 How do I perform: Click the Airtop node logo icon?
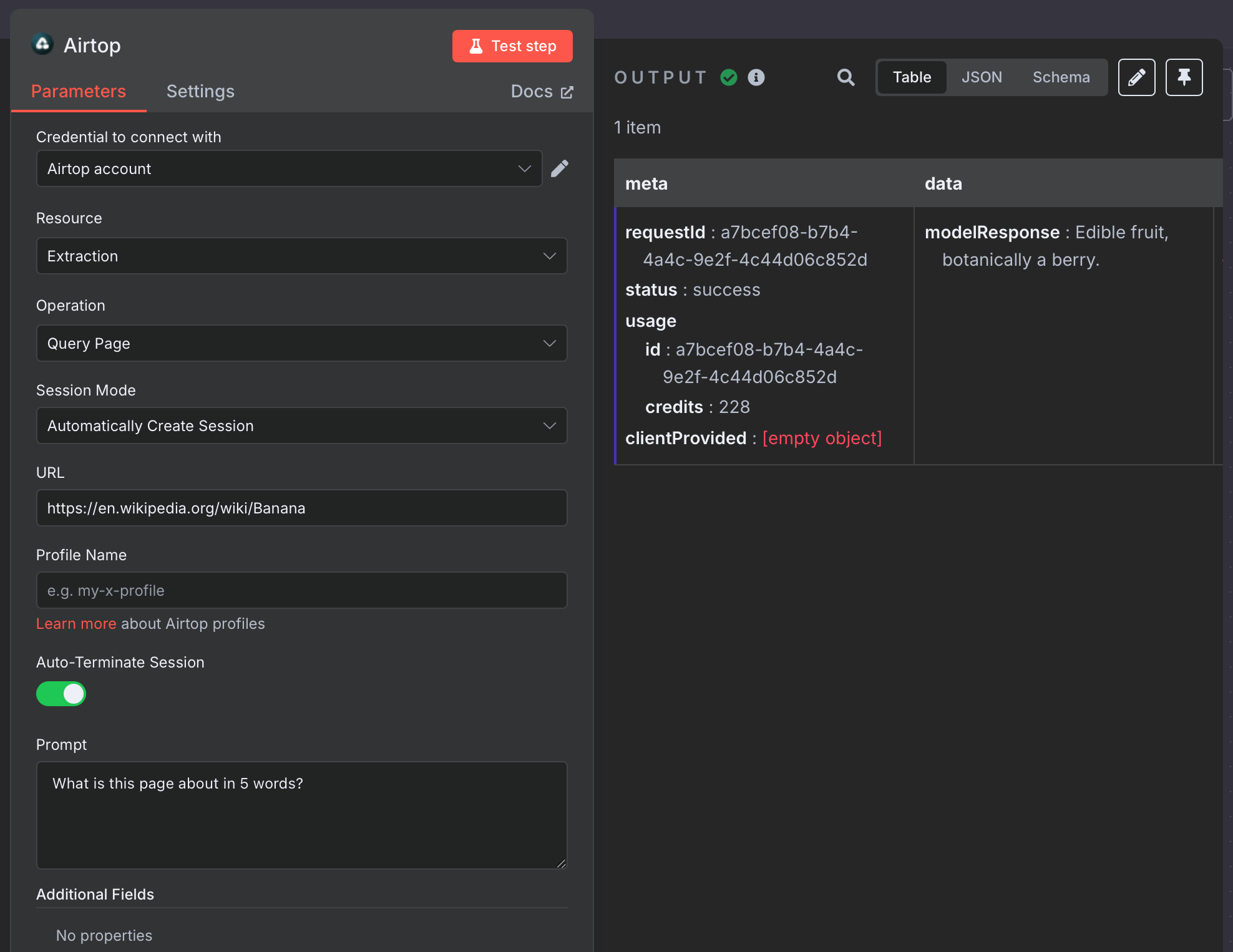click(x=42, y=44)
